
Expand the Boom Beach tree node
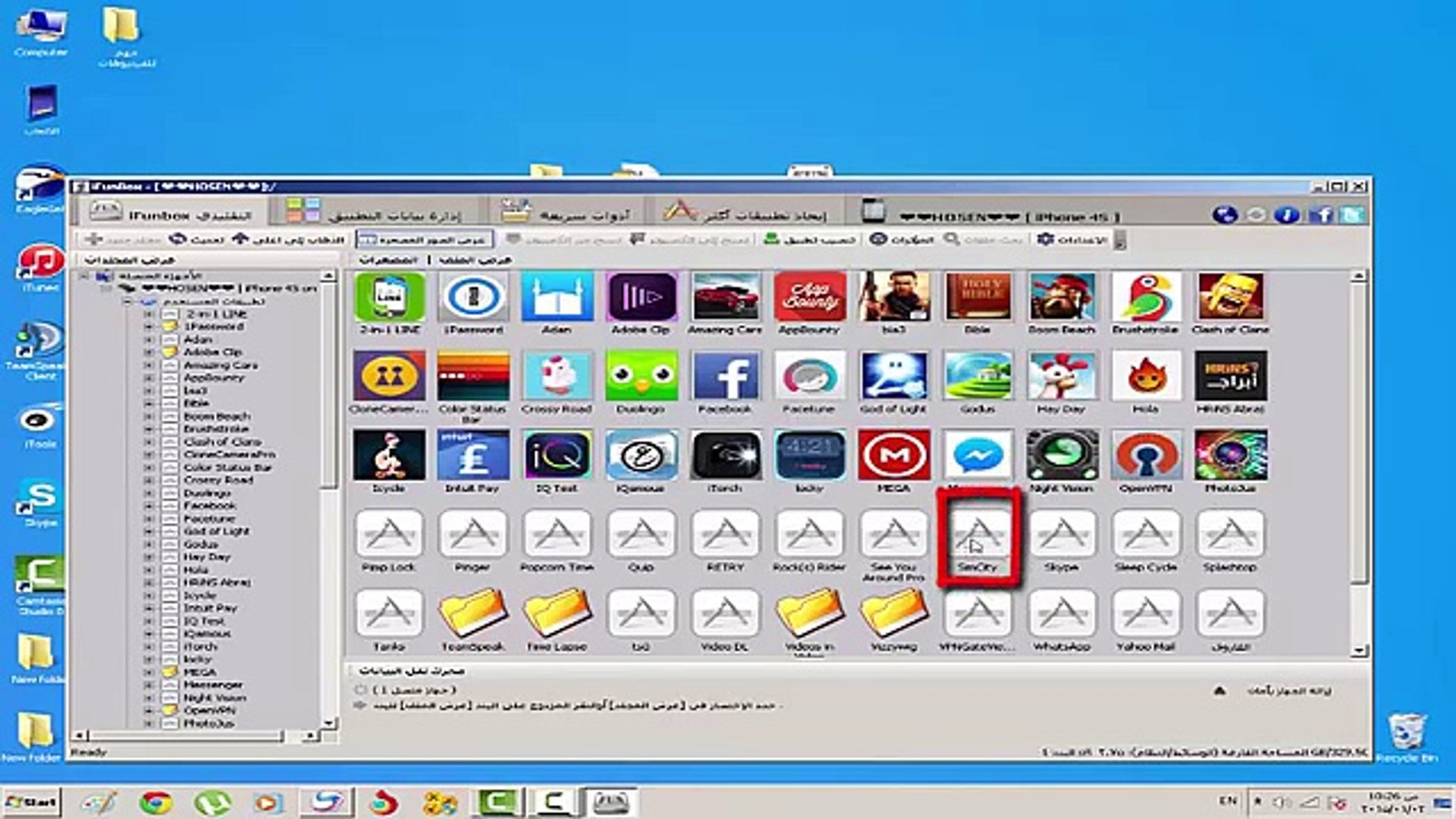click(149, 416)
